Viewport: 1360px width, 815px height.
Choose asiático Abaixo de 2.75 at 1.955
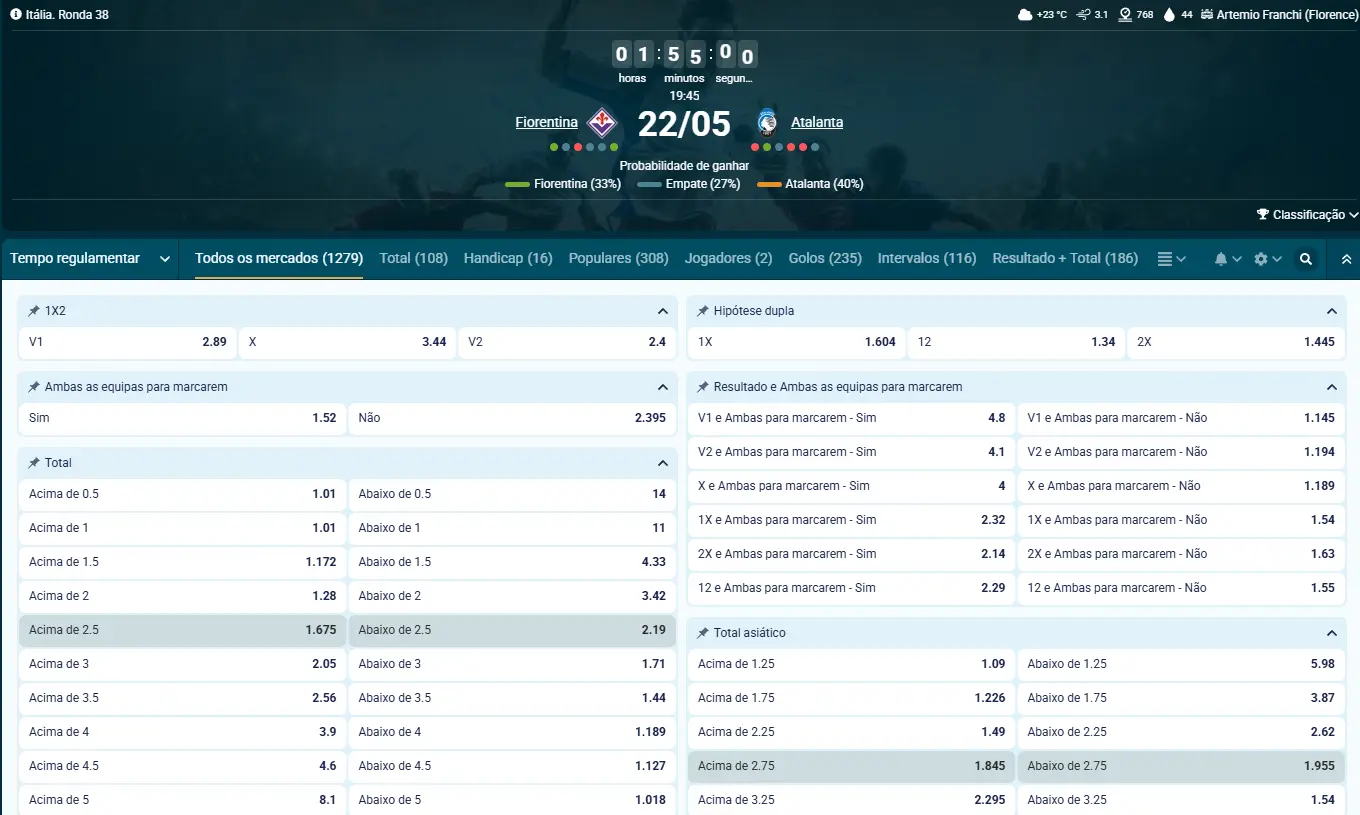[x=1181, y=766]
